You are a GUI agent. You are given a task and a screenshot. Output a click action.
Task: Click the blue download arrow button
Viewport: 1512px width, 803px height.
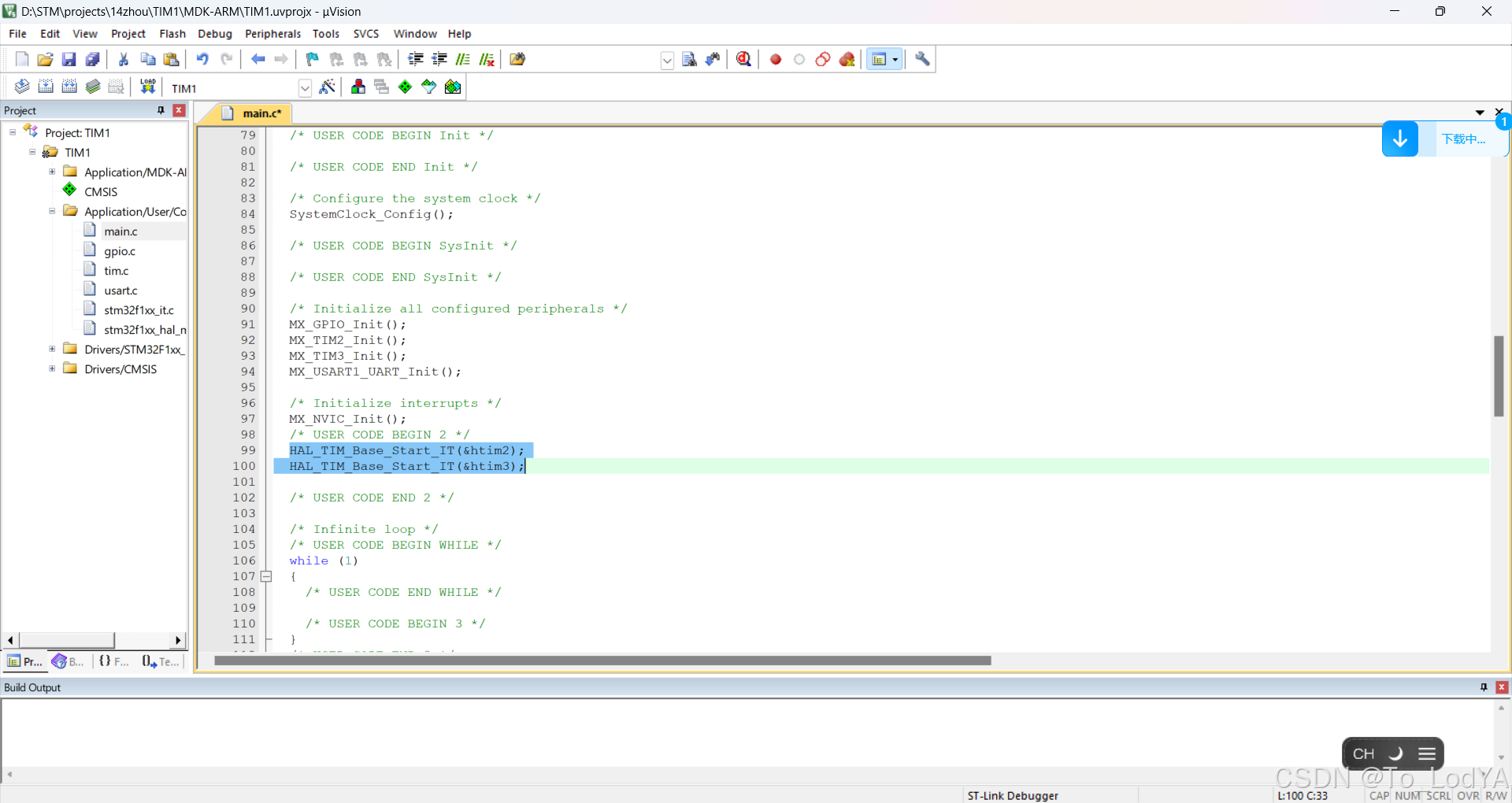coord(1400,139)
